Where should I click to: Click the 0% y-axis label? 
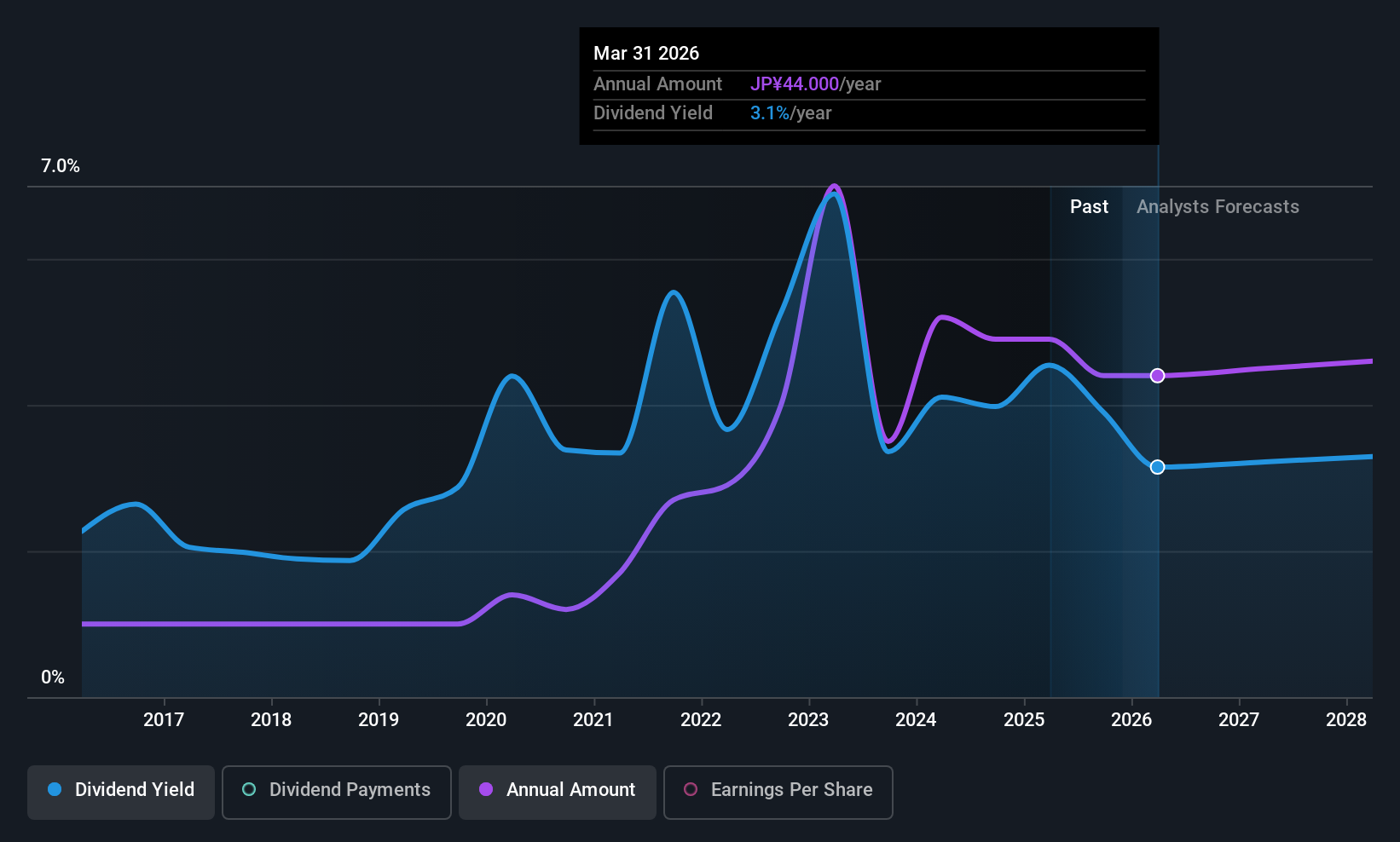tap(53, 678)
